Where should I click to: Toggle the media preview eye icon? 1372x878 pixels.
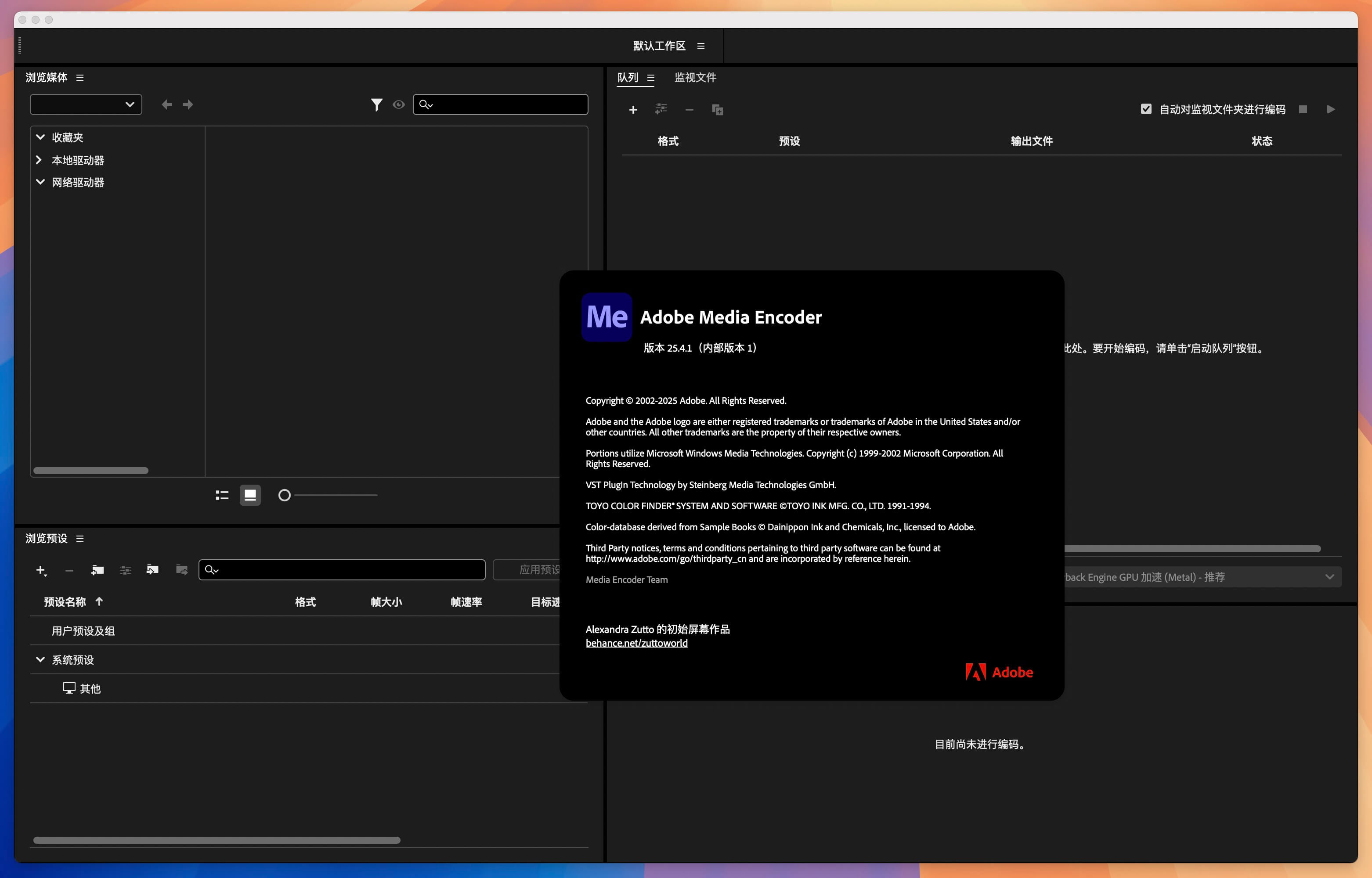point(399,104)
